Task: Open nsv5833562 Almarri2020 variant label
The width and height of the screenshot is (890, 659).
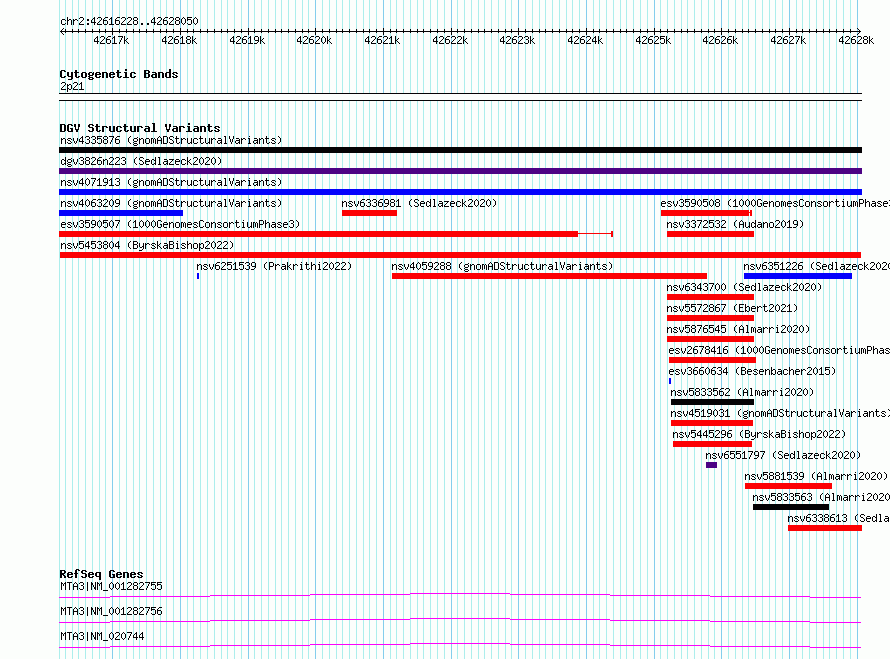Action: click(742, 392)
